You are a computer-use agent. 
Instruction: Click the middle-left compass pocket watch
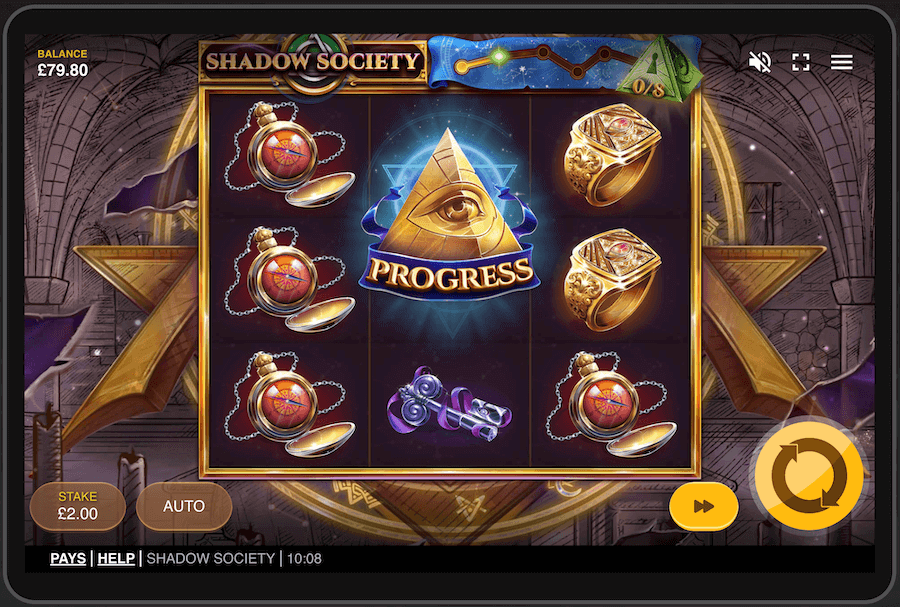tap(289, 279)
